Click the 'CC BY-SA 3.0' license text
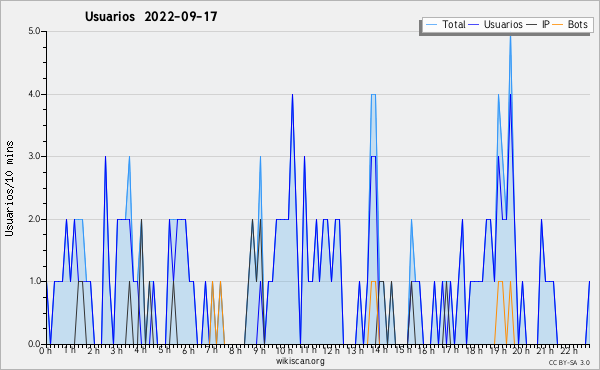The width and height of the screenshot is (600, 370). pos(569,363)
